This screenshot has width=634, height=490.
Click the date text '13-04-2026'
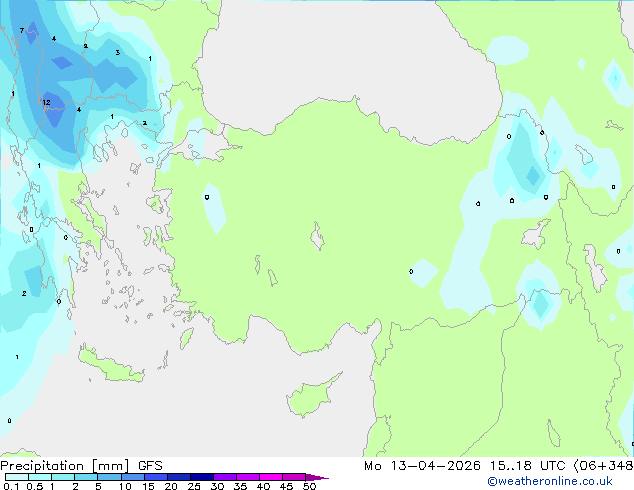(x=435, y=466)
